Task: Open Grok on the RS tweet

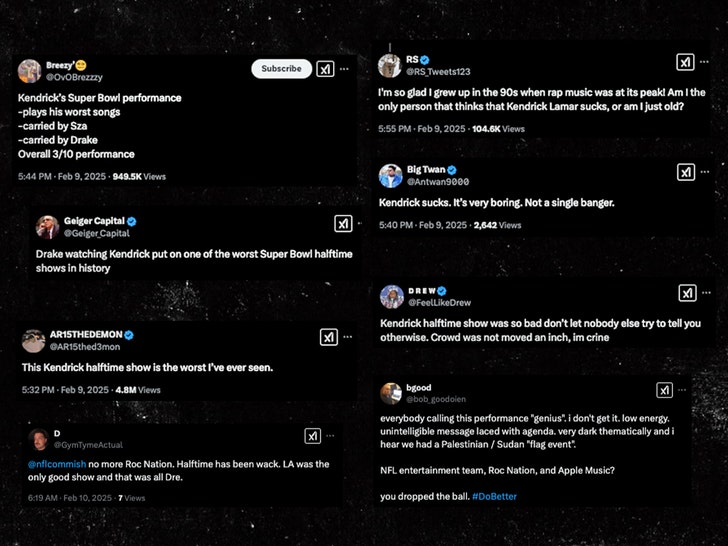Action: (x=684, y=63)
